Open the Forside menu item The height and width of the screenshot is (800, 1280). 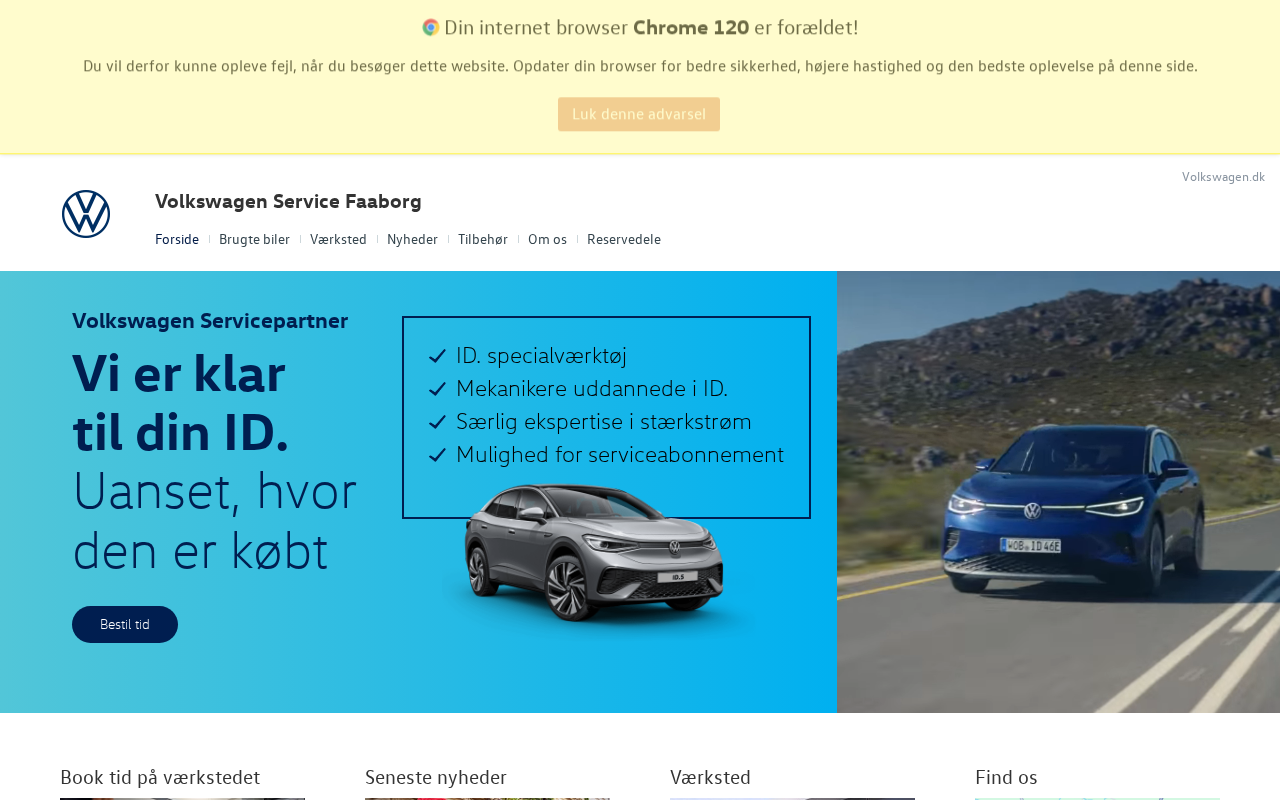177,239
